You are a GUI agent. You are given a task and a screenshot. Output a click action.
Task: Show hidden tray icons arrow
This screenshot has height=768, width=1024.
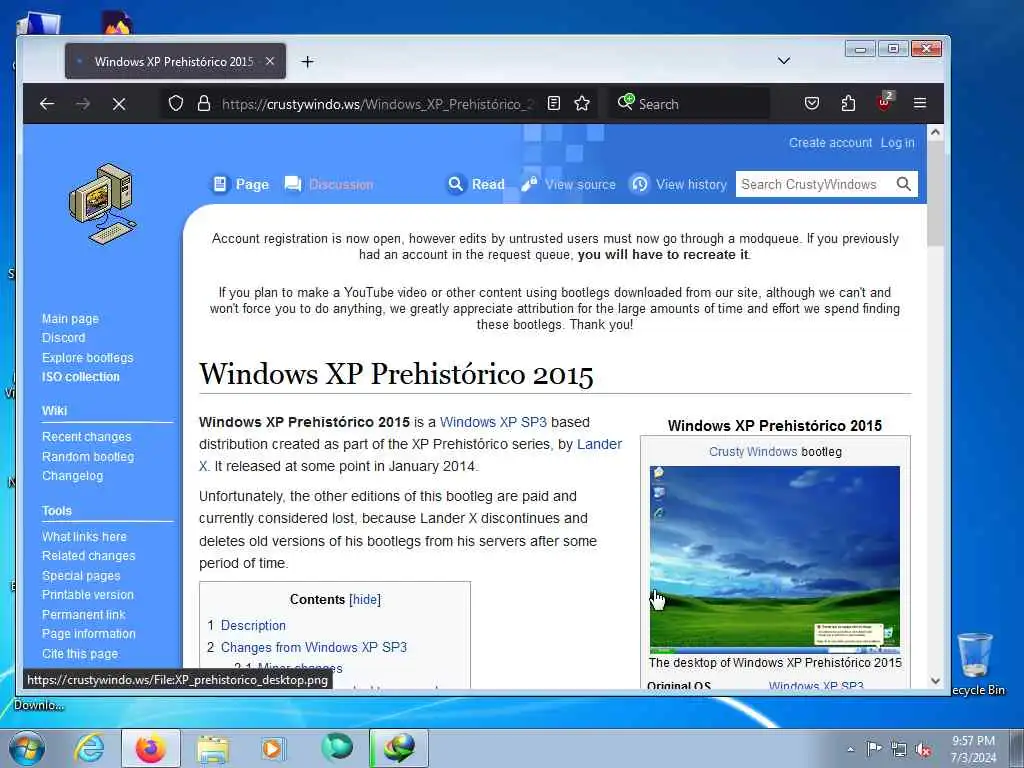850,750
